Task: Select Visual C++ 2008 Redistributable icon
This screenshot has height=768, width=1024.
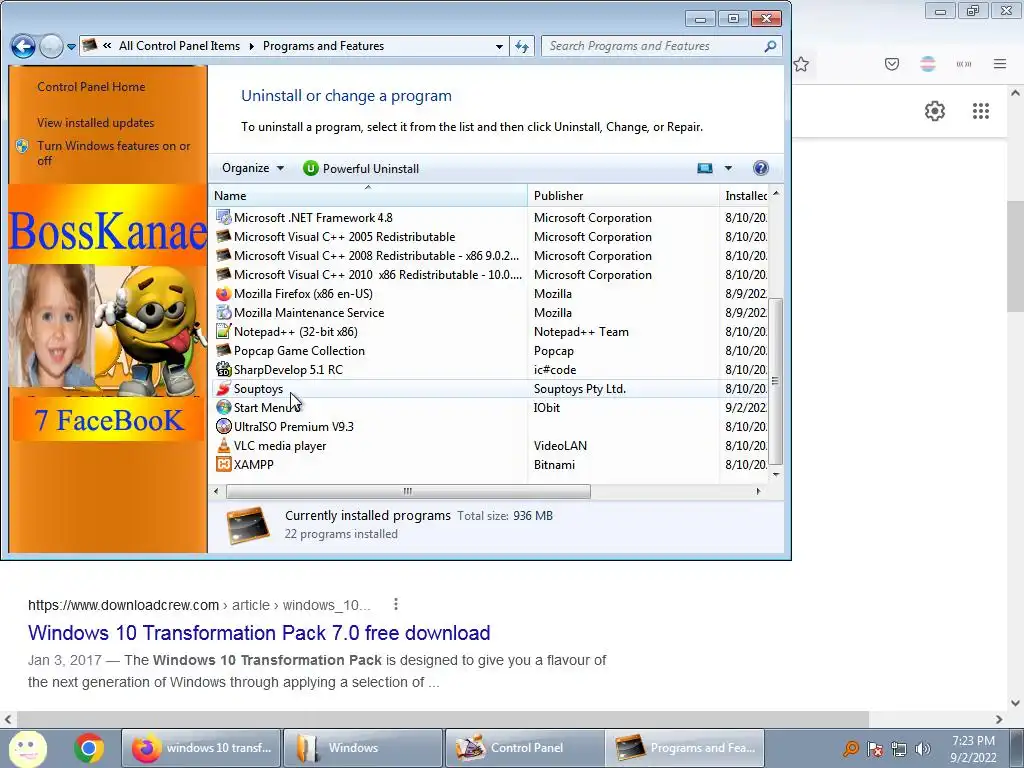Action: point(223,255)
